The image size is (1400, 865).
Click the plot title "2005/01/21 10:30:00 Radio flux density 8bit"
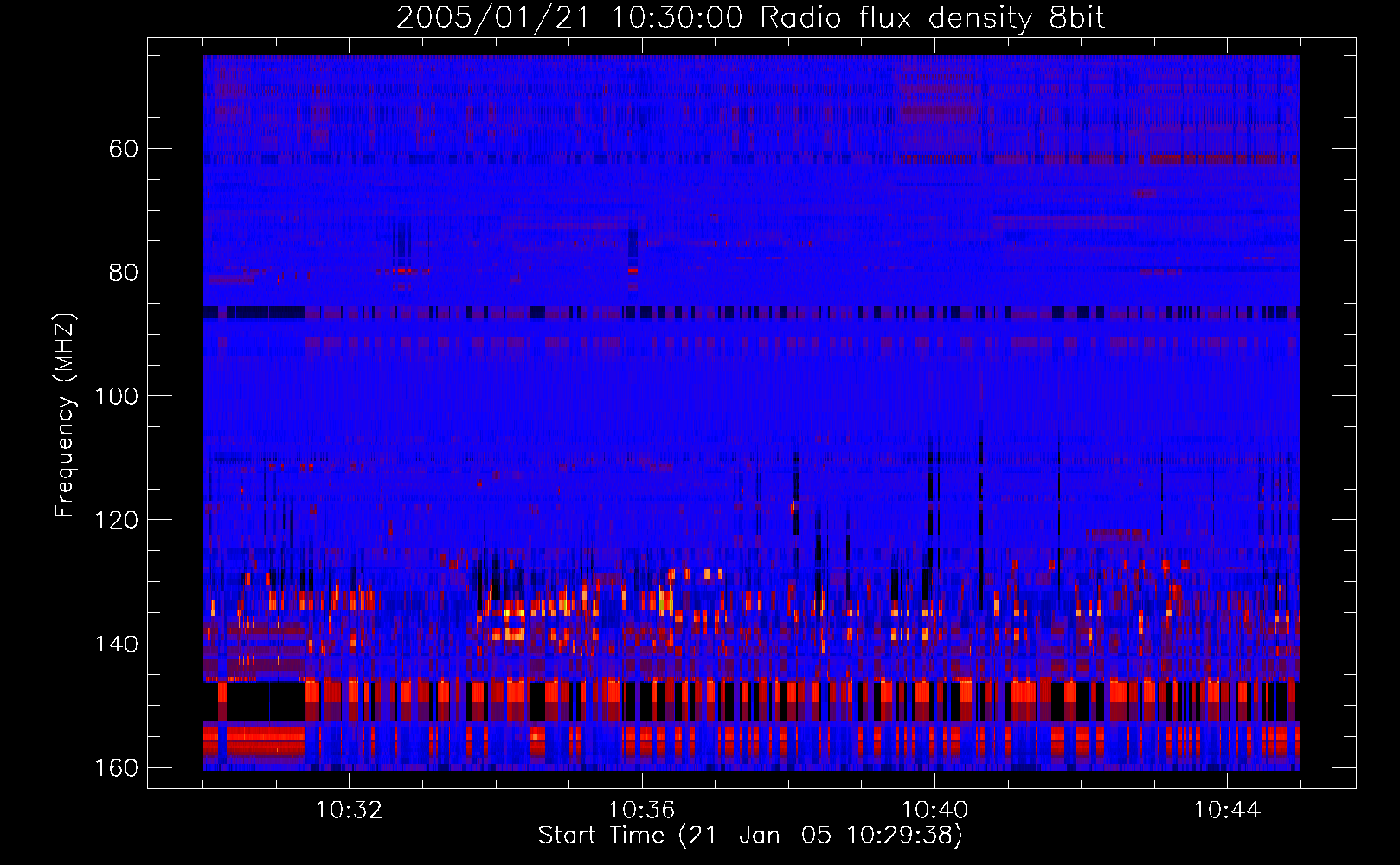coord(750,18)
